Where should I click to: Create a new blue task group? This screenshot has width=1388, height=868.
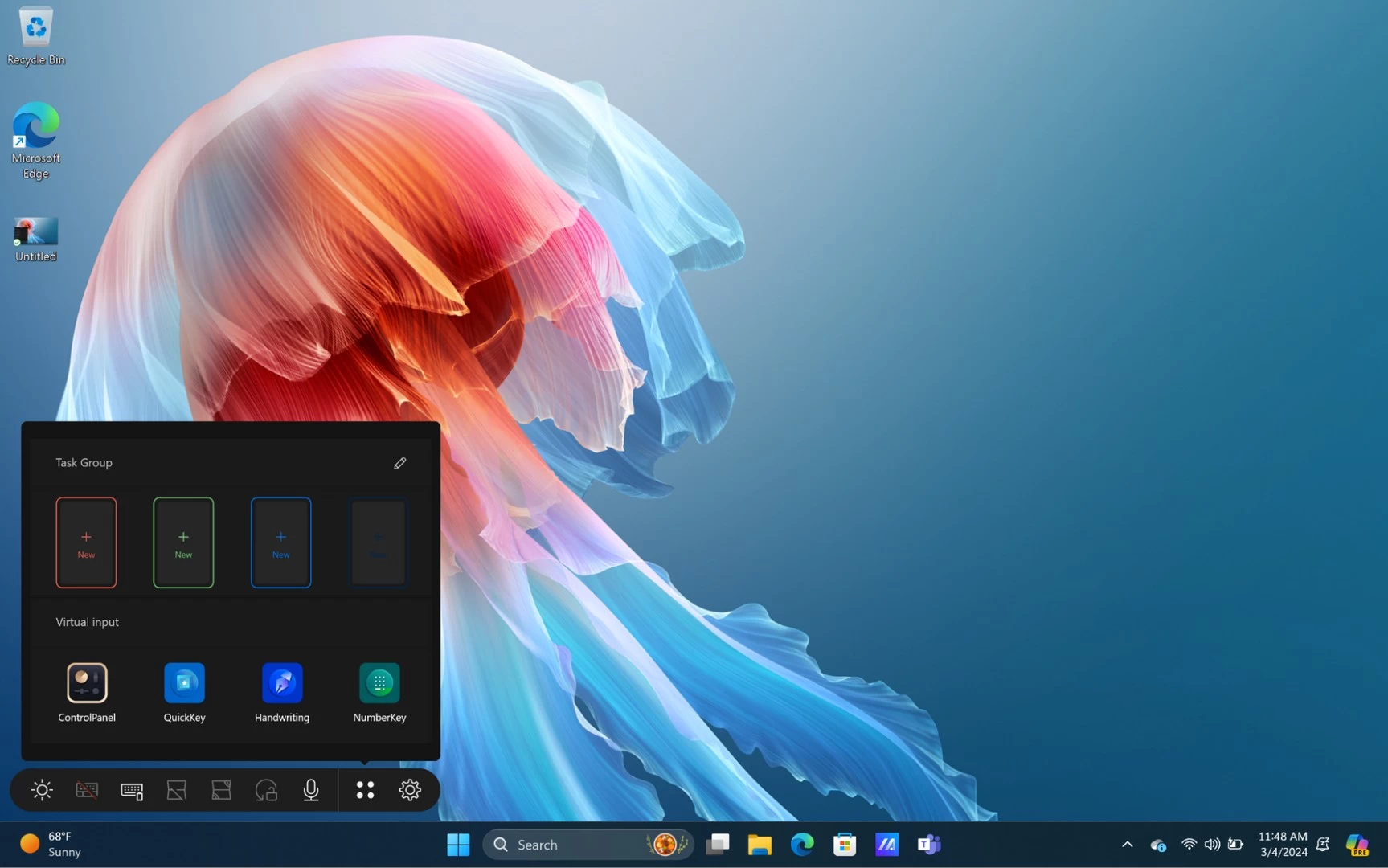click(x=280, y=542)
